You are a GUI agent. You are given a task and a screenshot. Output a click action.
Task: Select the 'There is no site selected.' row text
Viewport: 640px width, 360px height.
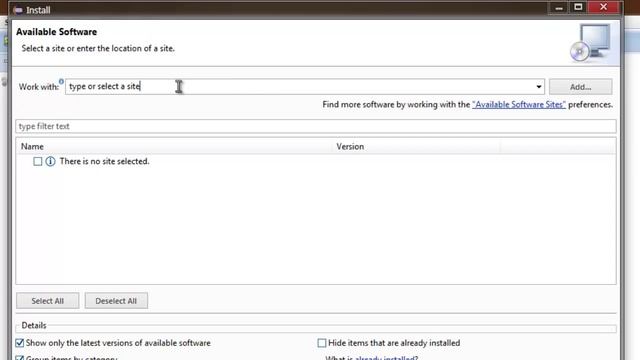click(104, 162)
